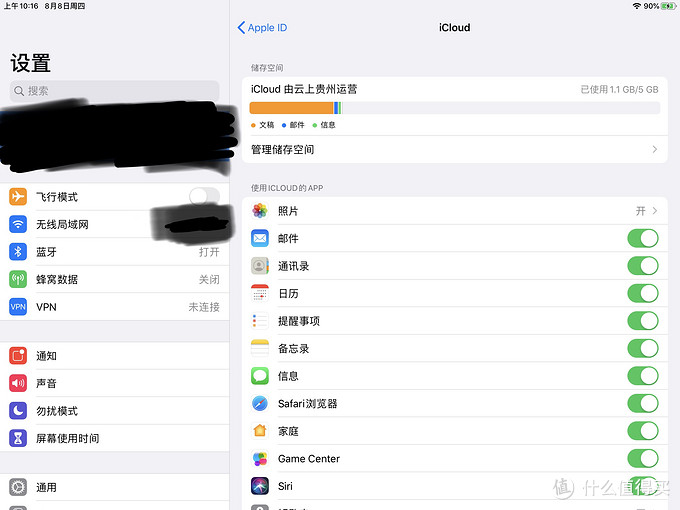Tap the Airplane Mode (飞行模式) icon
The height and width of the screenshot is (510, 680).
pos(18,196)
